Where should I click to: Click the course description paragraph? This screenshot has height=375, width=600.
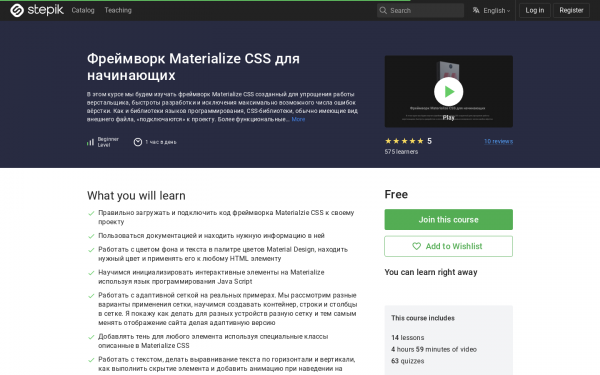click(222, 107)
